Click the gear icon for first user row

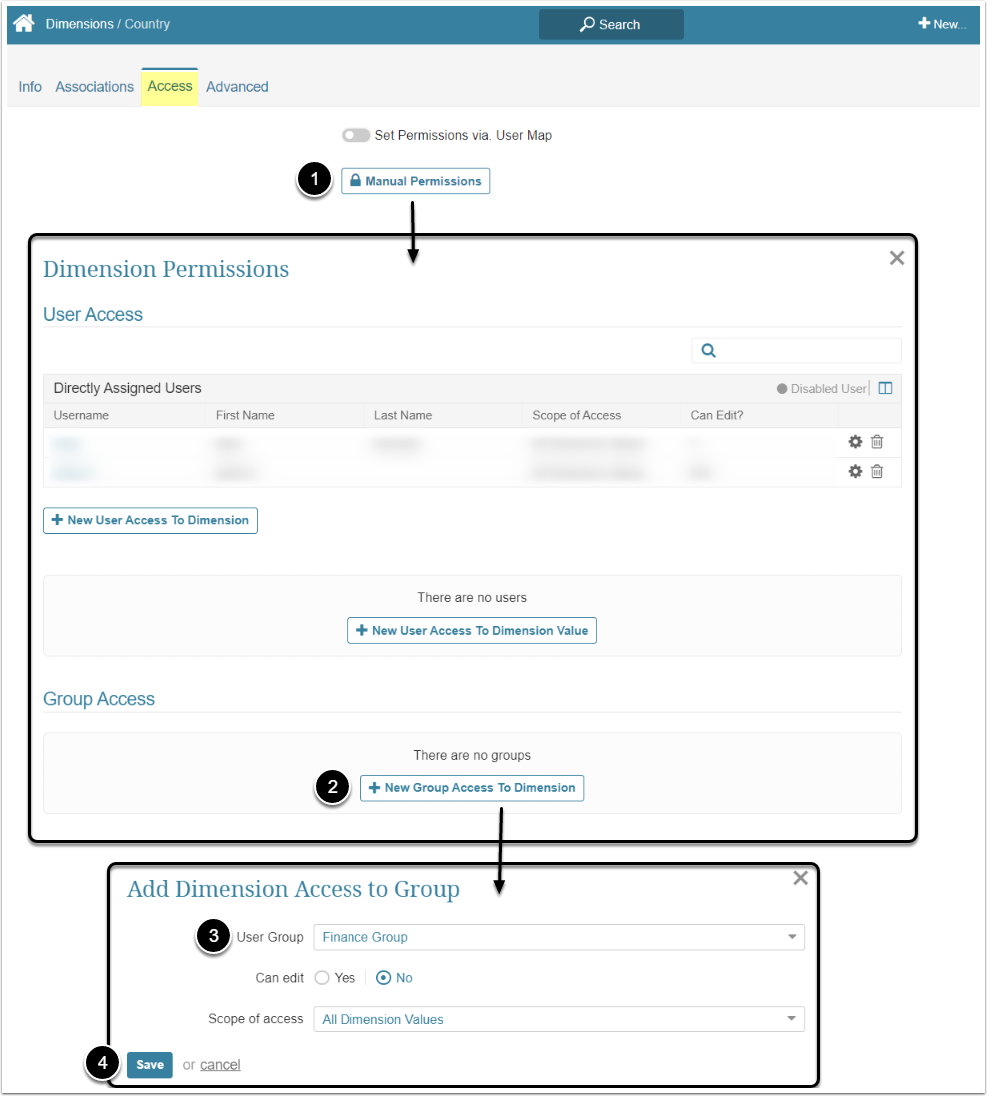click(x=855, y=442)
